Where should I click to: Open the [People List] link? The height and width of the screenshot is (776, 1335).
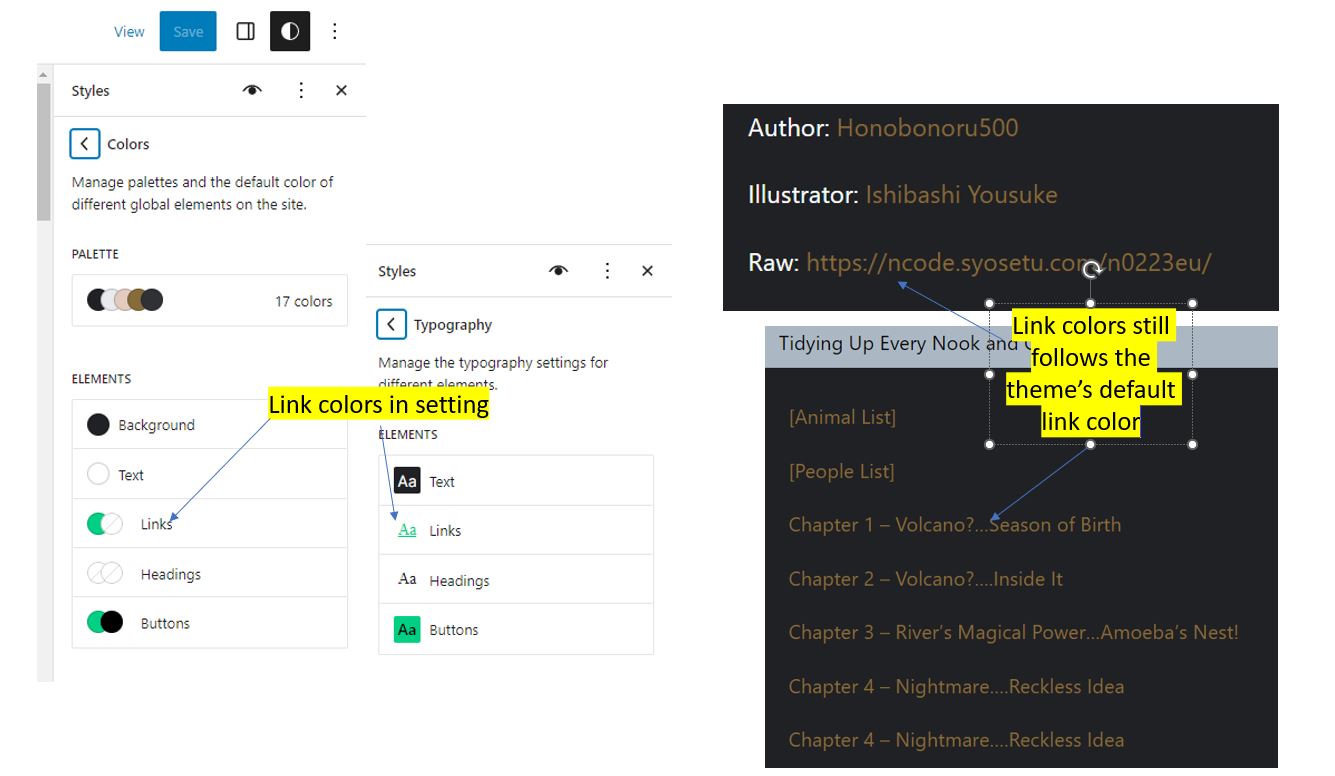click(841, 471)
